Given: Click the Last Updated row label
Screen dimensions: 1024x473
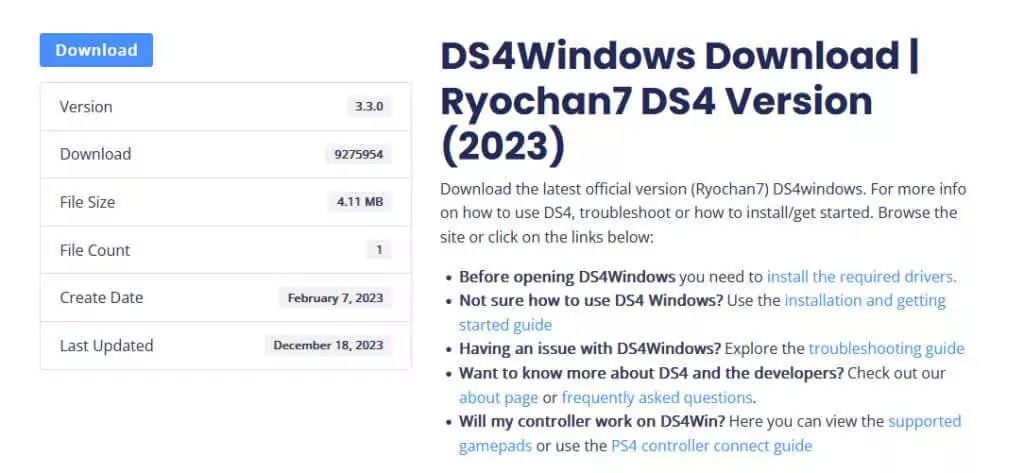Looking at the screenshot, I should (106, 345).
